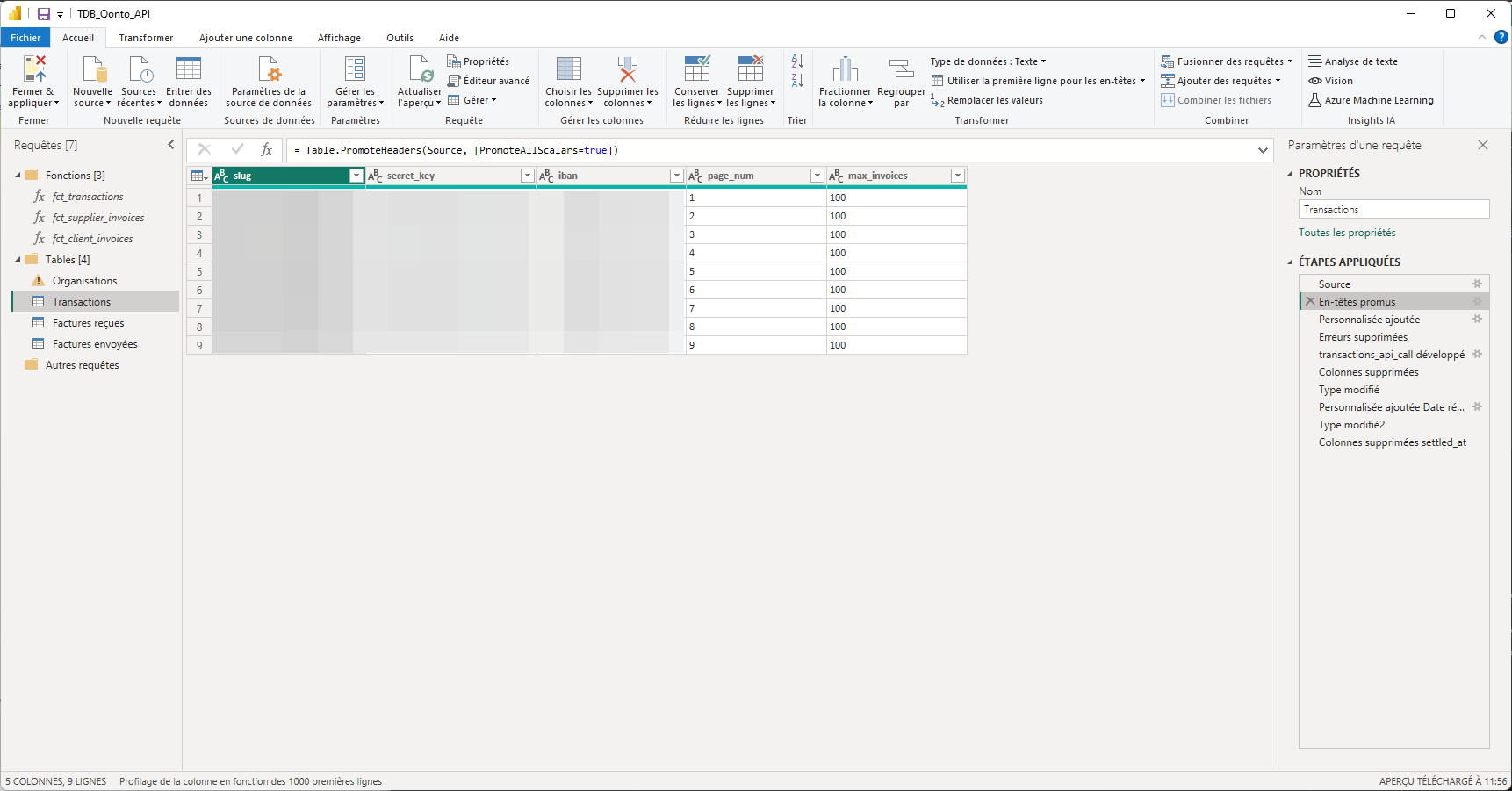Open Type de données : Texte dropdown
Viewport: 1512px width, 791px height.
click(x=989, y=61)
